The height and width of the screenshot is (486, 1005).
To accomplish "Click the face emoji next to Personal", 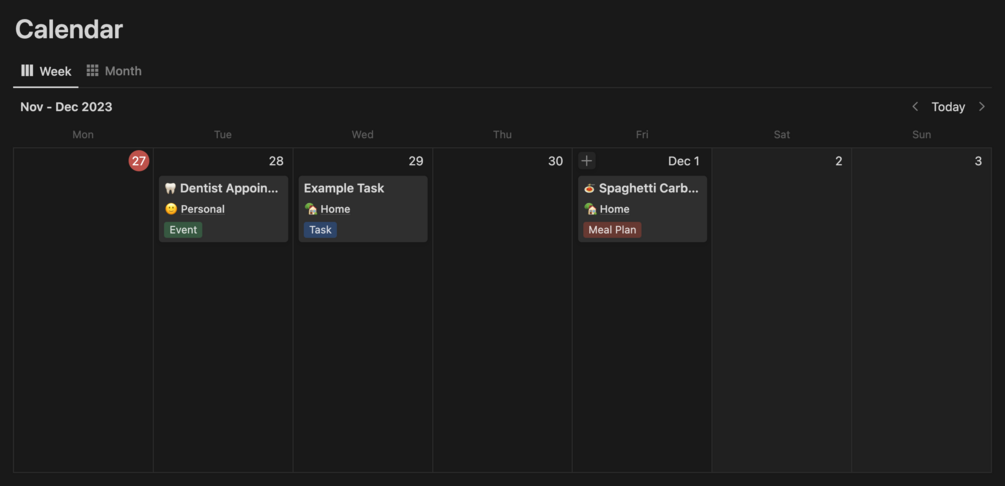I will point(171,209).
